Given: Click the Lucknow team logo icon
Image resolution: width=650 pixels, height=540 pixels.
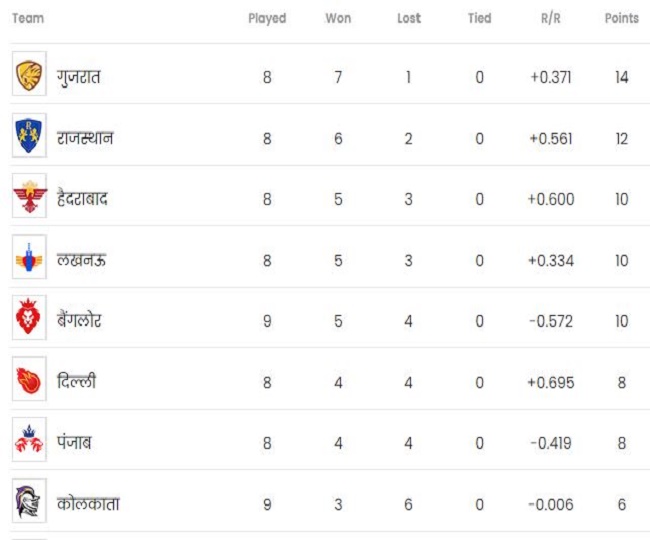Looking at the screenshot, I should [29, 259].
